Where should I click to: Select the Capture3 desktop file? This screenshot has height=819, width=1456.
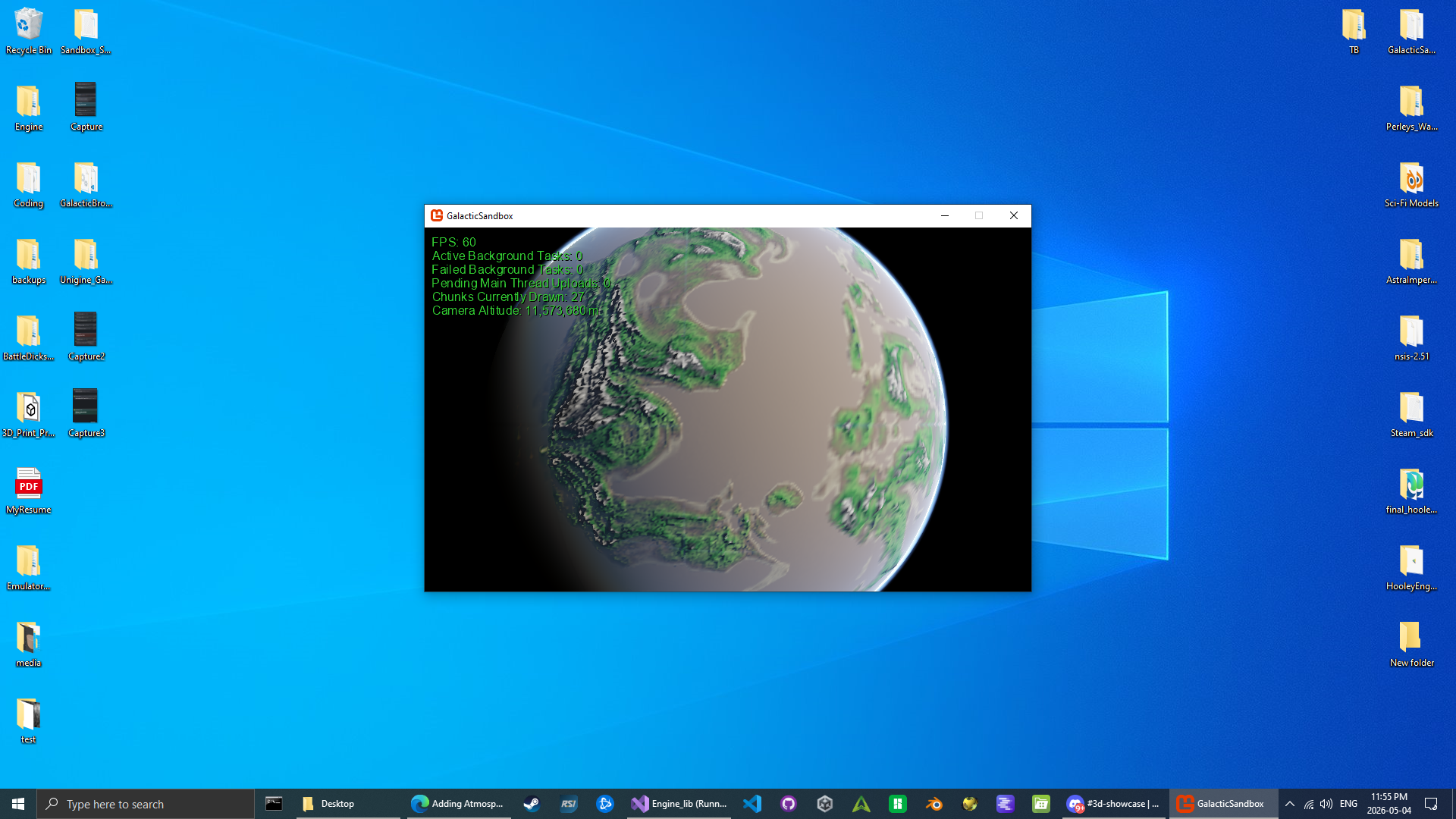tap(86, 414)
